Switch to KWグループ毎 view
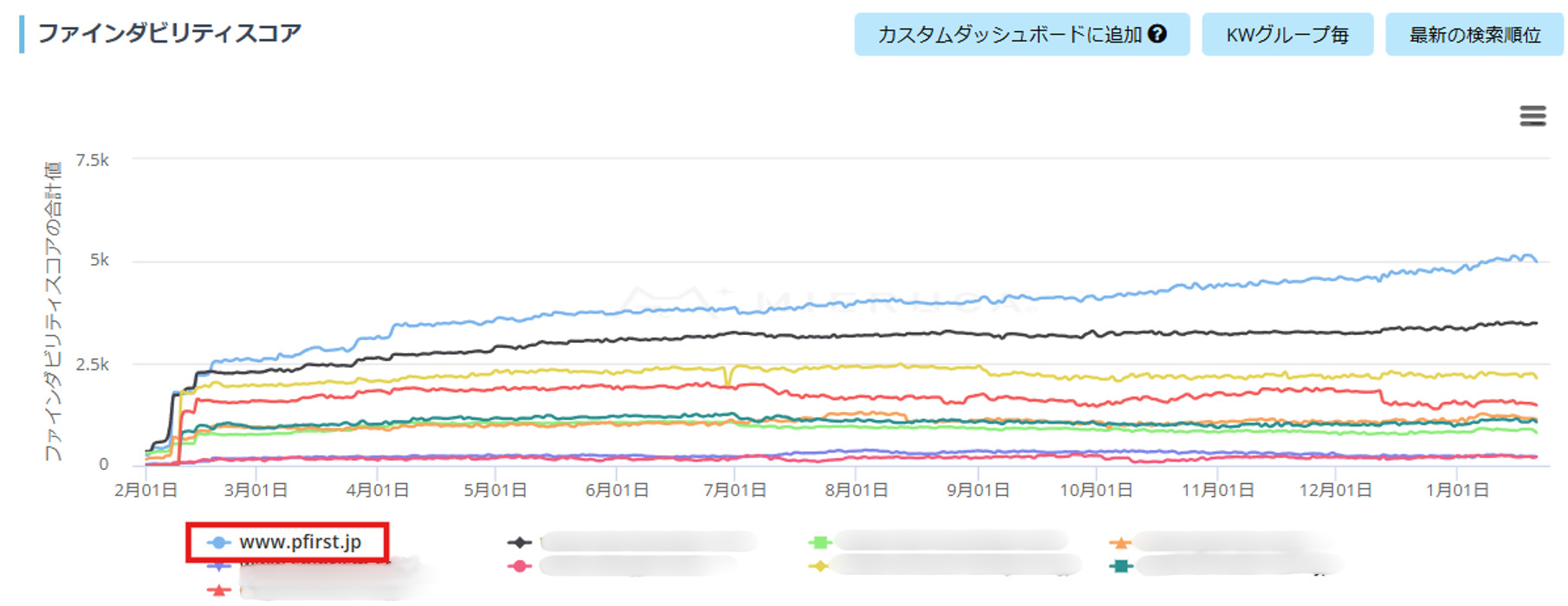Viewport: 1568px width, 606px height. [x=1286, y=35]
